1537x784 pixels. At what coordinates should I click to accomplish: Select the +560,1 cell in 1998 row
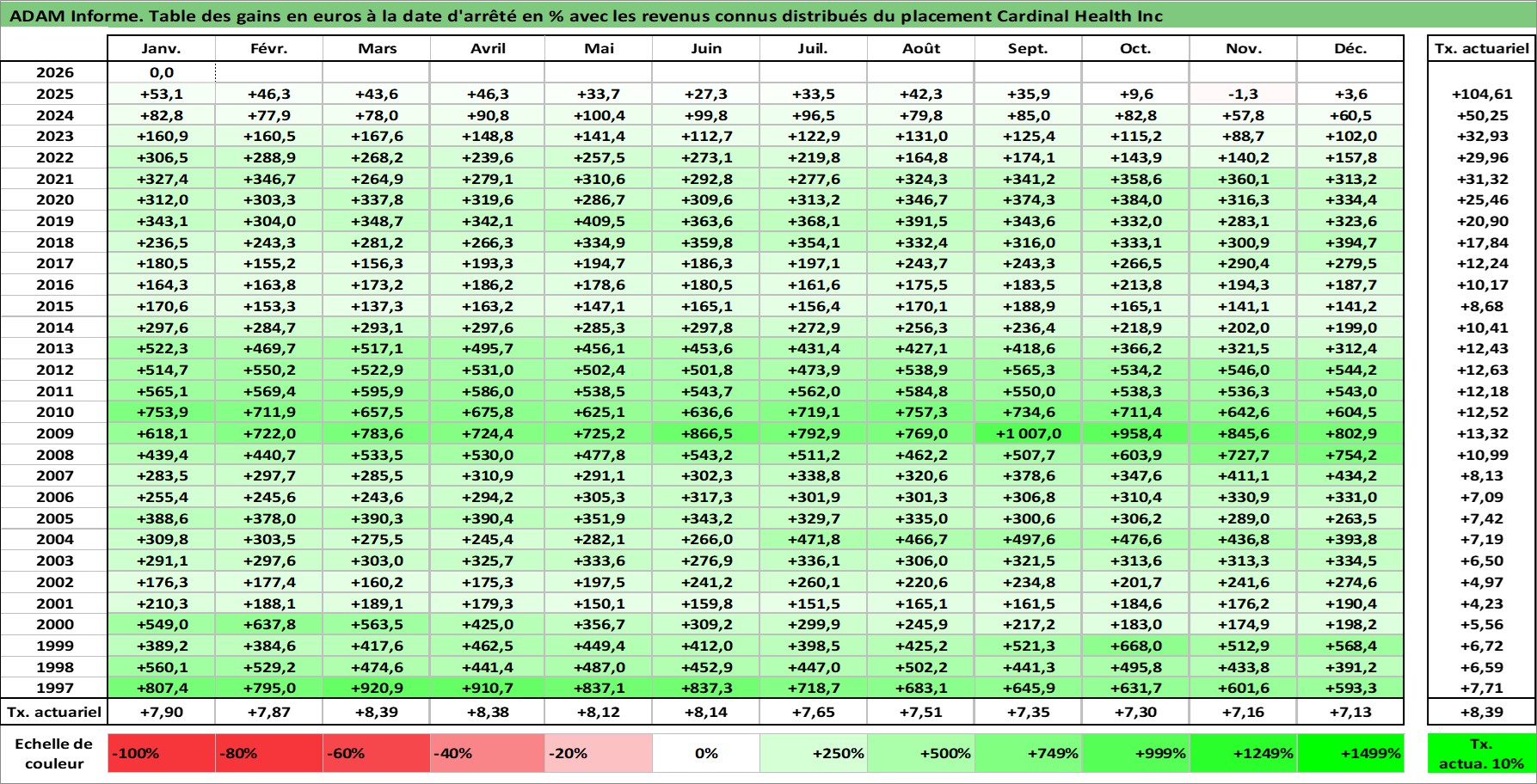[162, 667]
